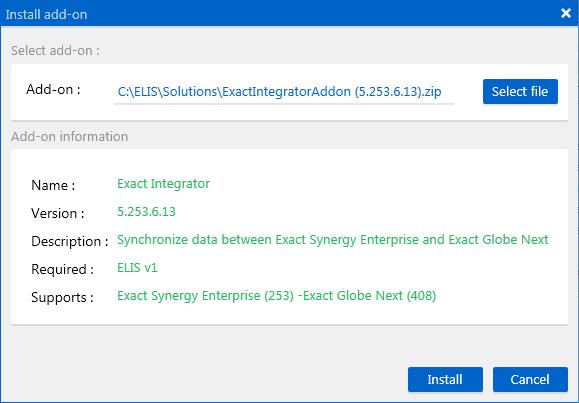Click the Install button
This screenshot has width=579, height=403.
click(445, 379)
